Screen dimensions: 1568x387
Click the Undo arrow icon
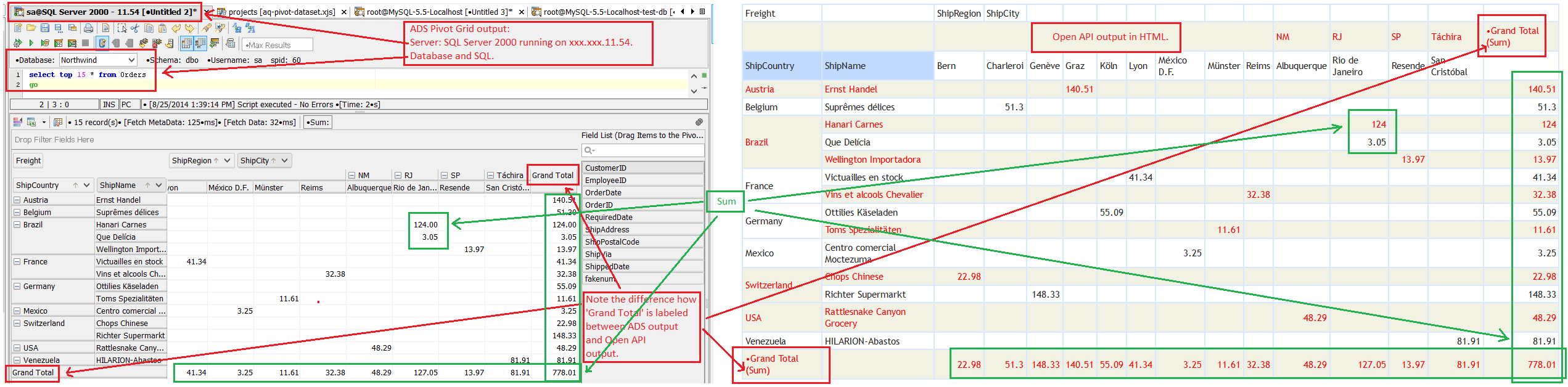(x=176, y=28)
